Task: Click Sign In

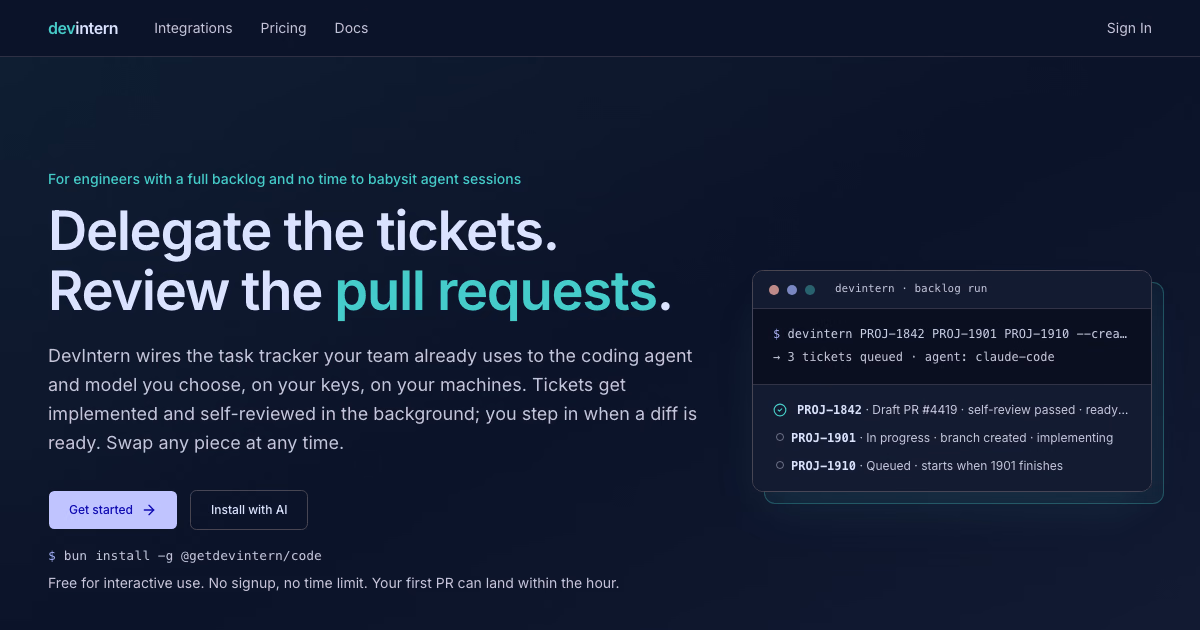Action: pos(1129,28)
